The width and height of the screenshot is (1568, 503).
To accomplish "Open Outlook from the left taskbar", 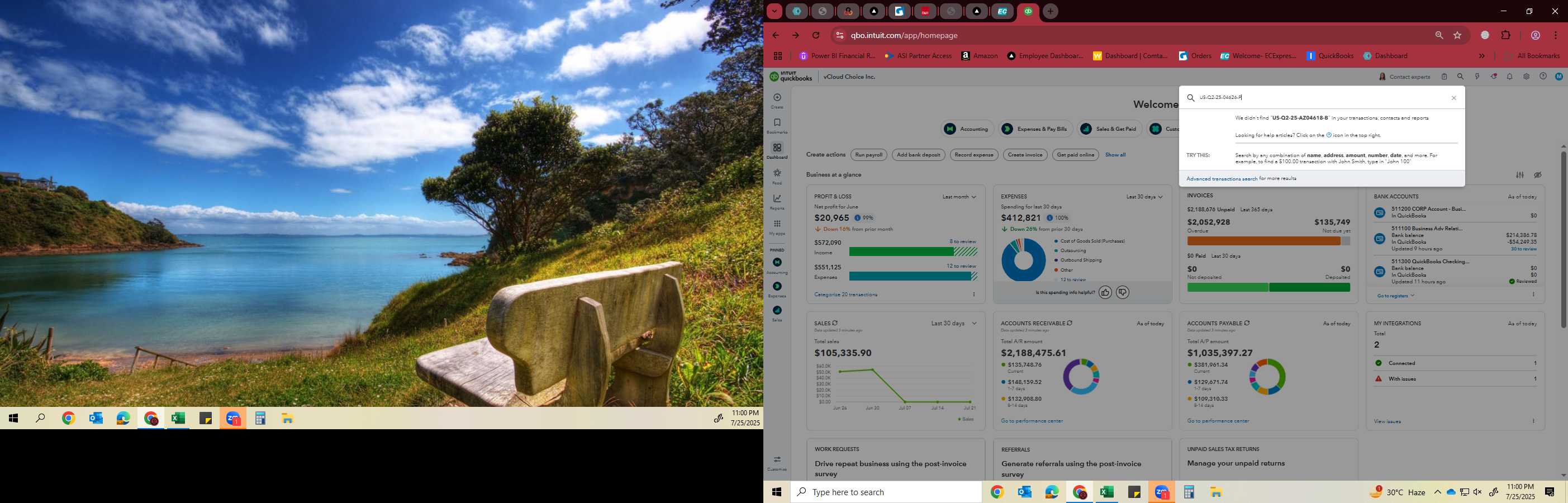I will (96, 419).
